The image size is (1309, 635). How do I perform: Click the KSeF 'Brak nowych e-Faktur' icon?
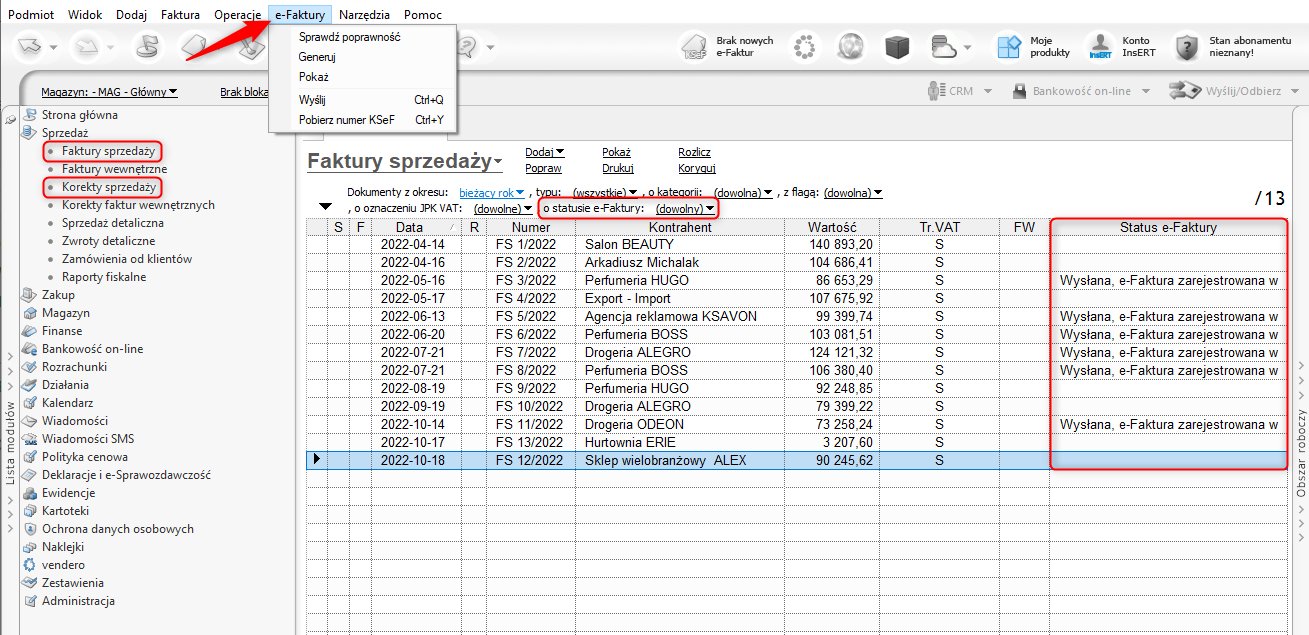pyautogui.click(x=696, y=47)
